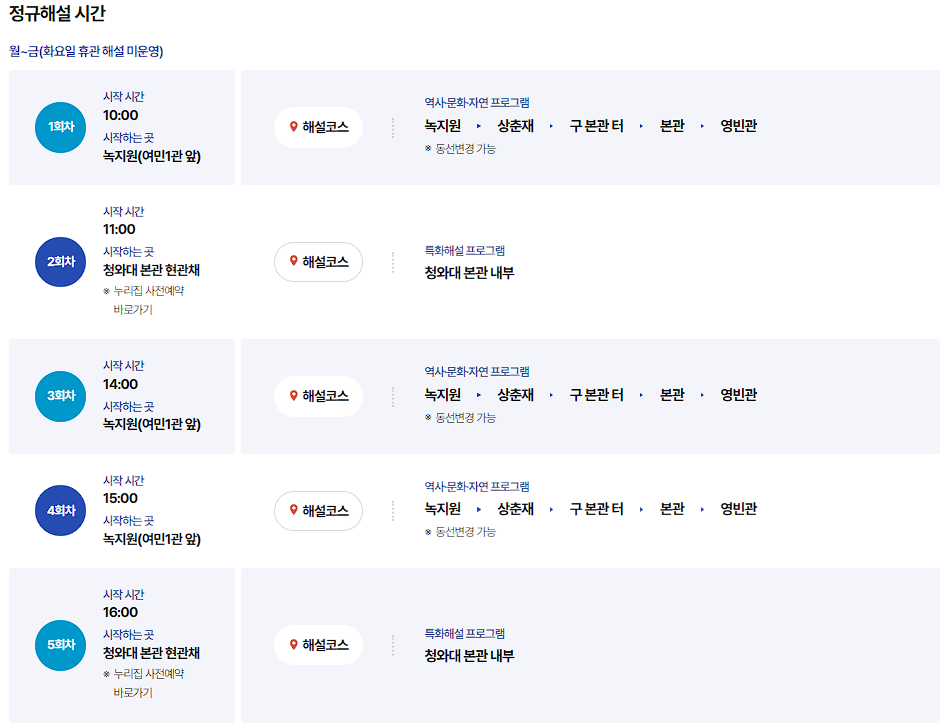Click the pin icon inside 2회차 해설코스 button
This screenshot has width=940, height=724.
(x=293, y=261)
